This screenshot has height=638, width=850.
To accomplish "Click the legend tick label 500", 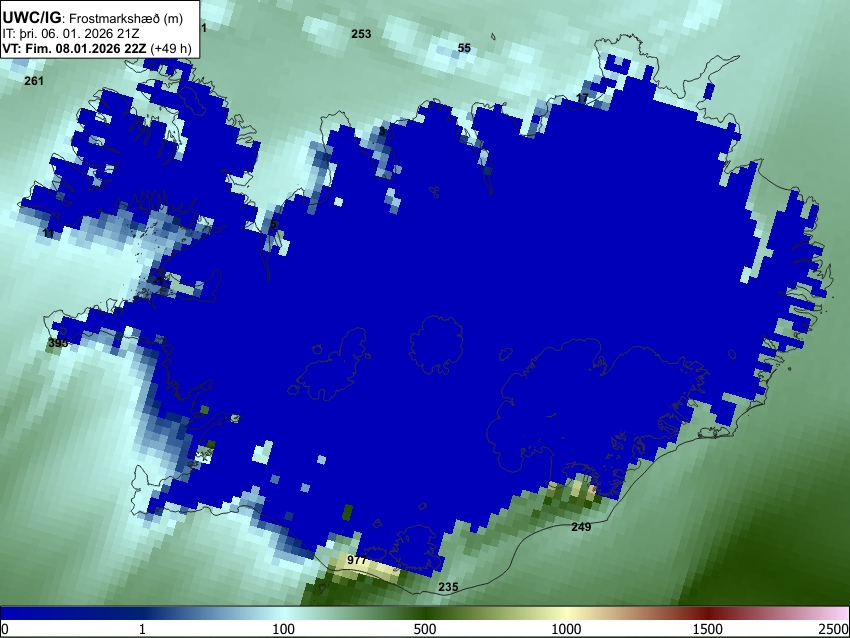I will (425, 629).
